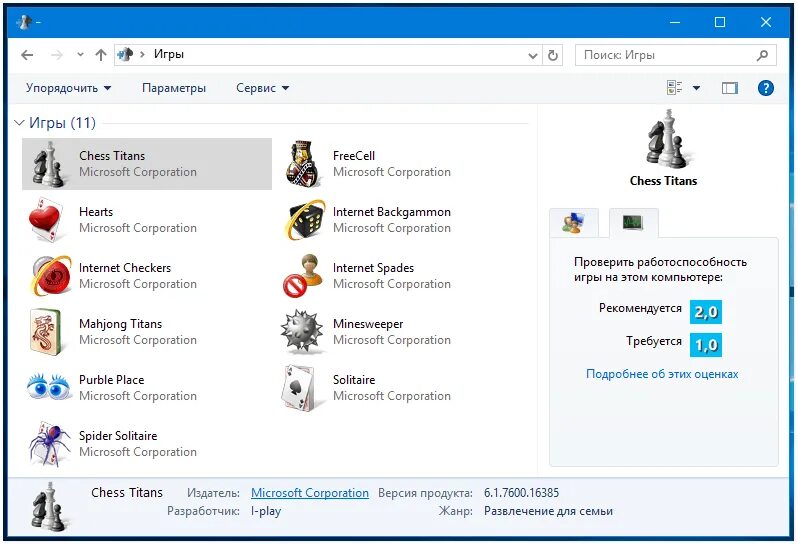Go up one folder level

[101, 55]
